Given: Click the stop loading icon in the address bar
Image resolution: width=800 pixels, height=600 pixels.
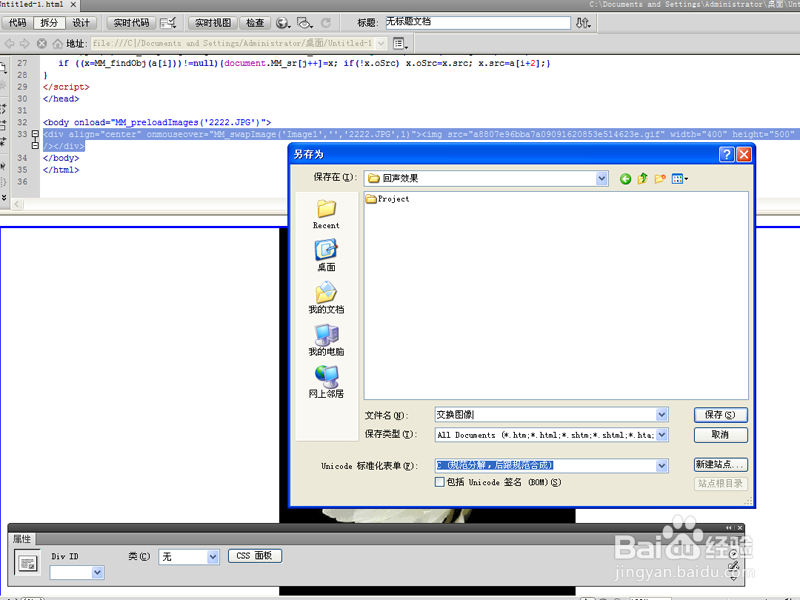Looking at the screenshot, I should coord(42,43).
